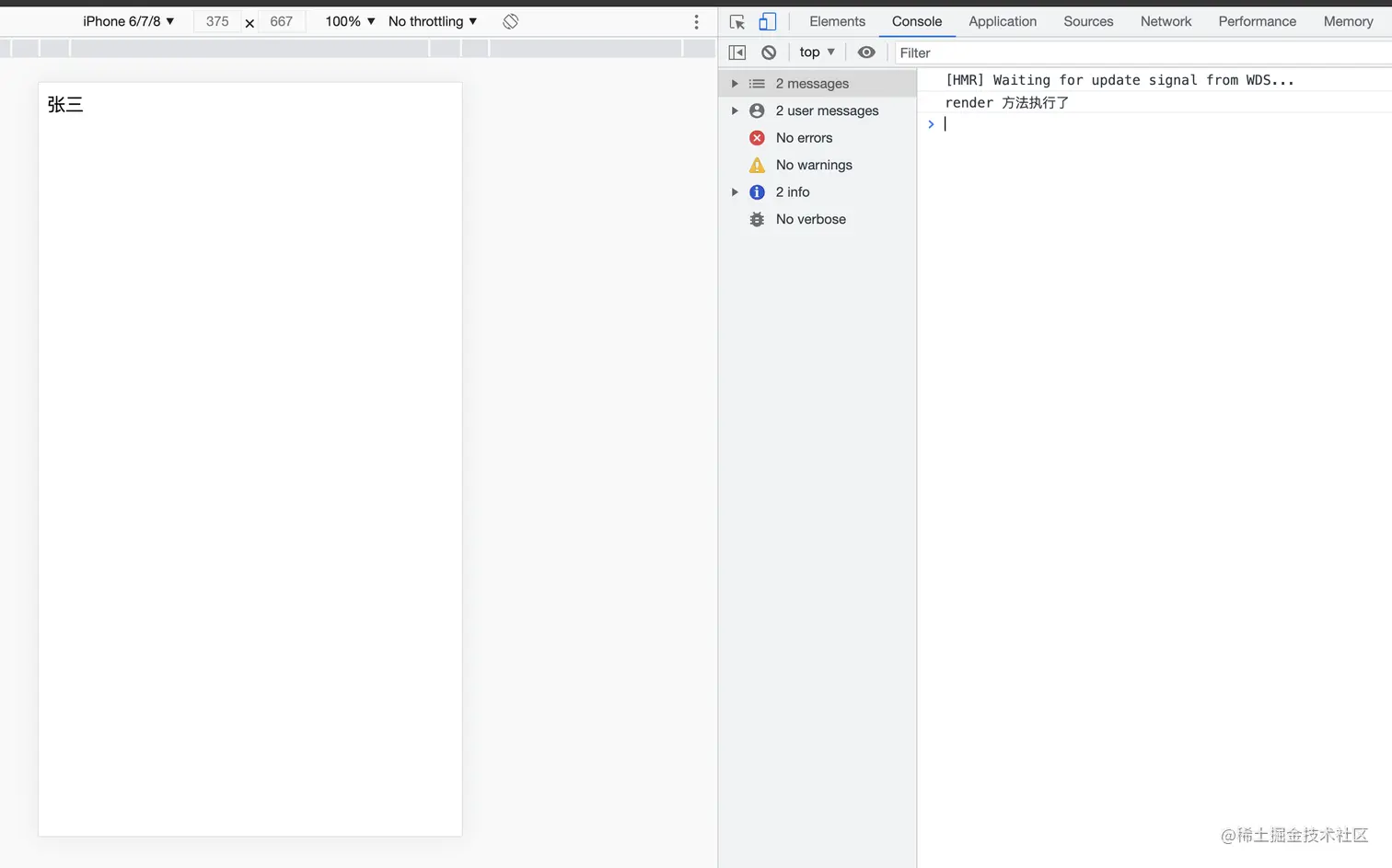Select the No errors sidebar row
Screen dimensions: 1392x868
(x=818, y=138)
